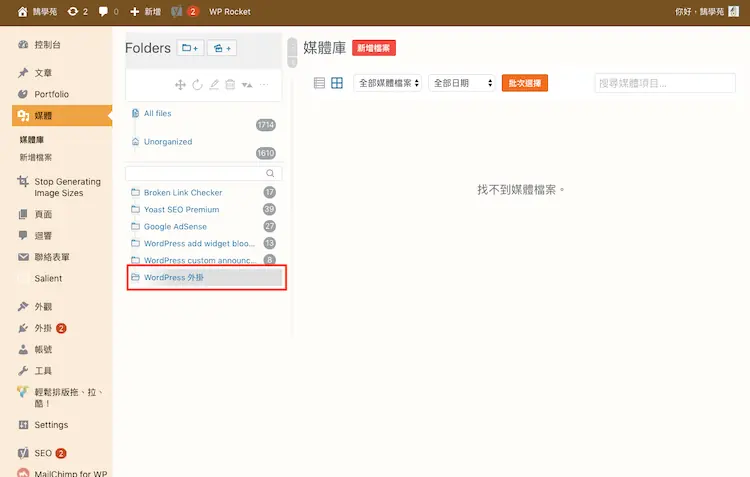The width and height of the screenshot is (750, 477).
Task: Click the add new folder button
Action: (x=190, y=48)
